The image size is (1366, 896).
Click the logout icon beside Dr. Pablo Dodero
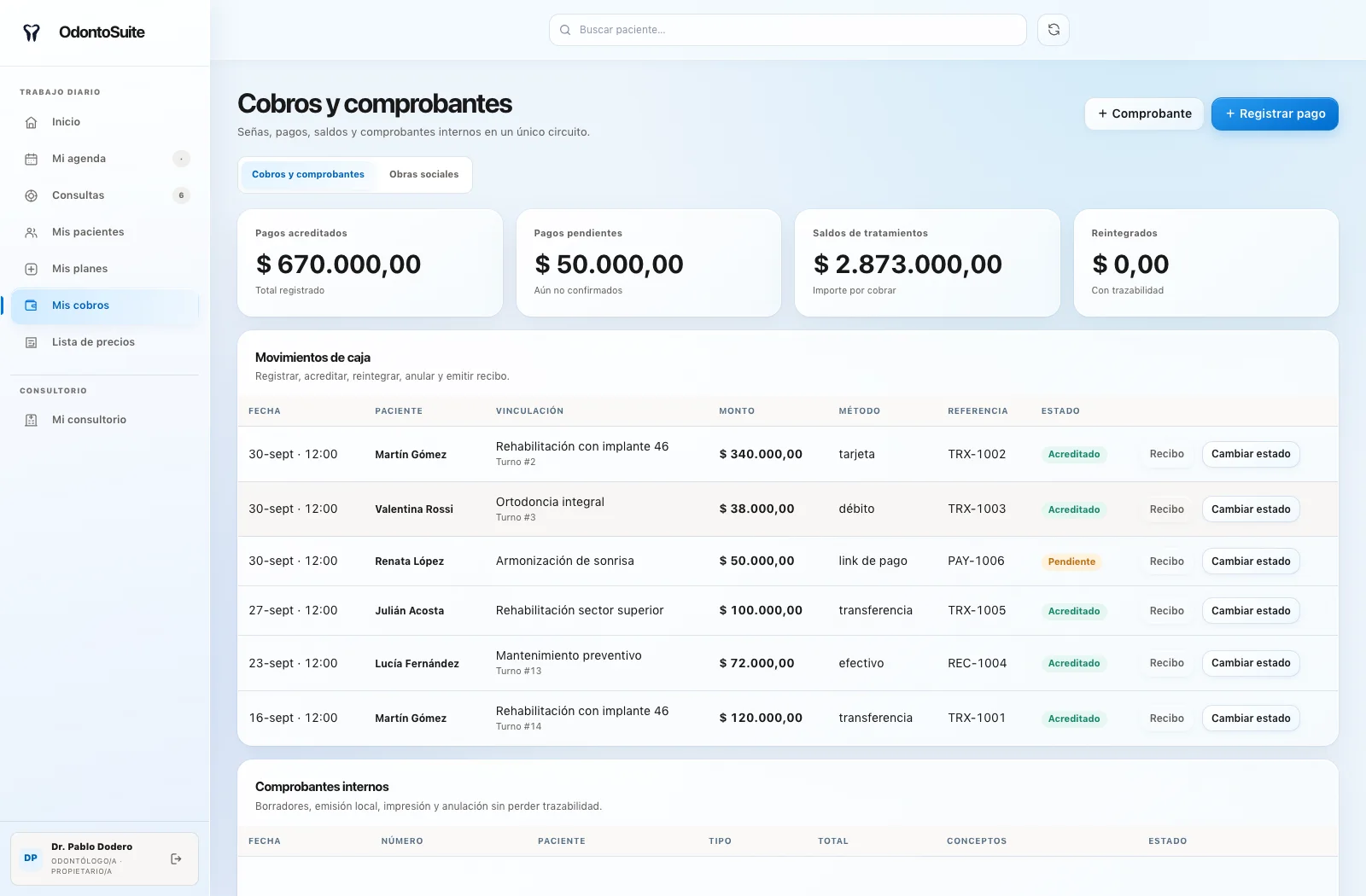[x=176, y=858]
